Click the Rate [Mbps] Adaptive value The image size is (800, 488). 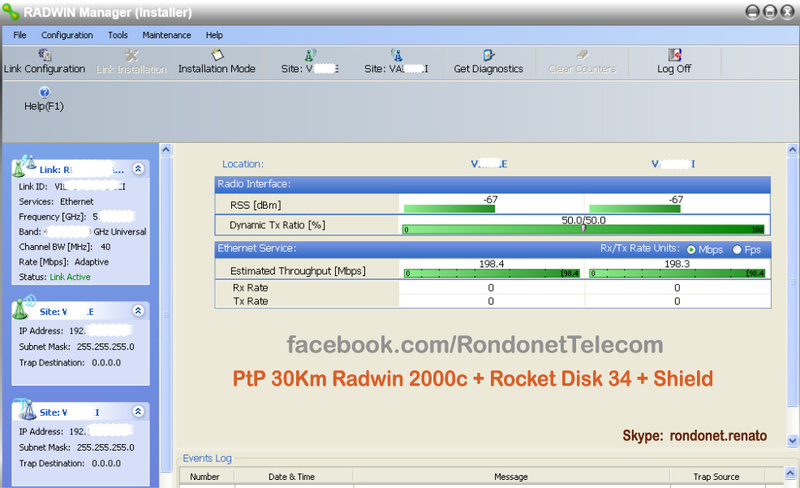coord(92,262)
